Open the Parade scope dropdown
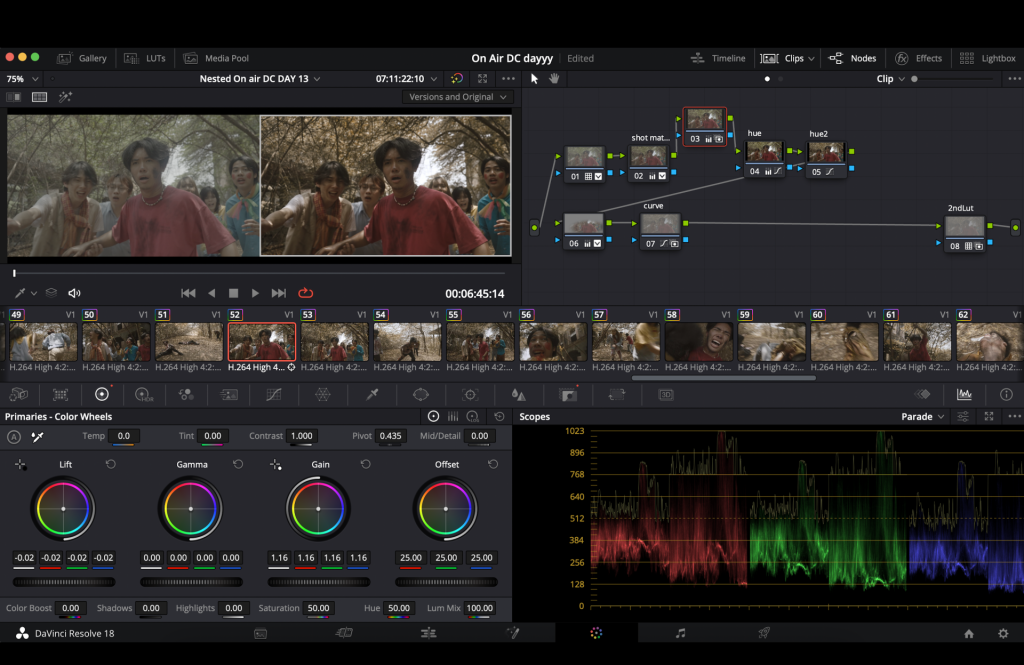Image resolution: width=1024 pixels, height=665 pixels. 922,416
